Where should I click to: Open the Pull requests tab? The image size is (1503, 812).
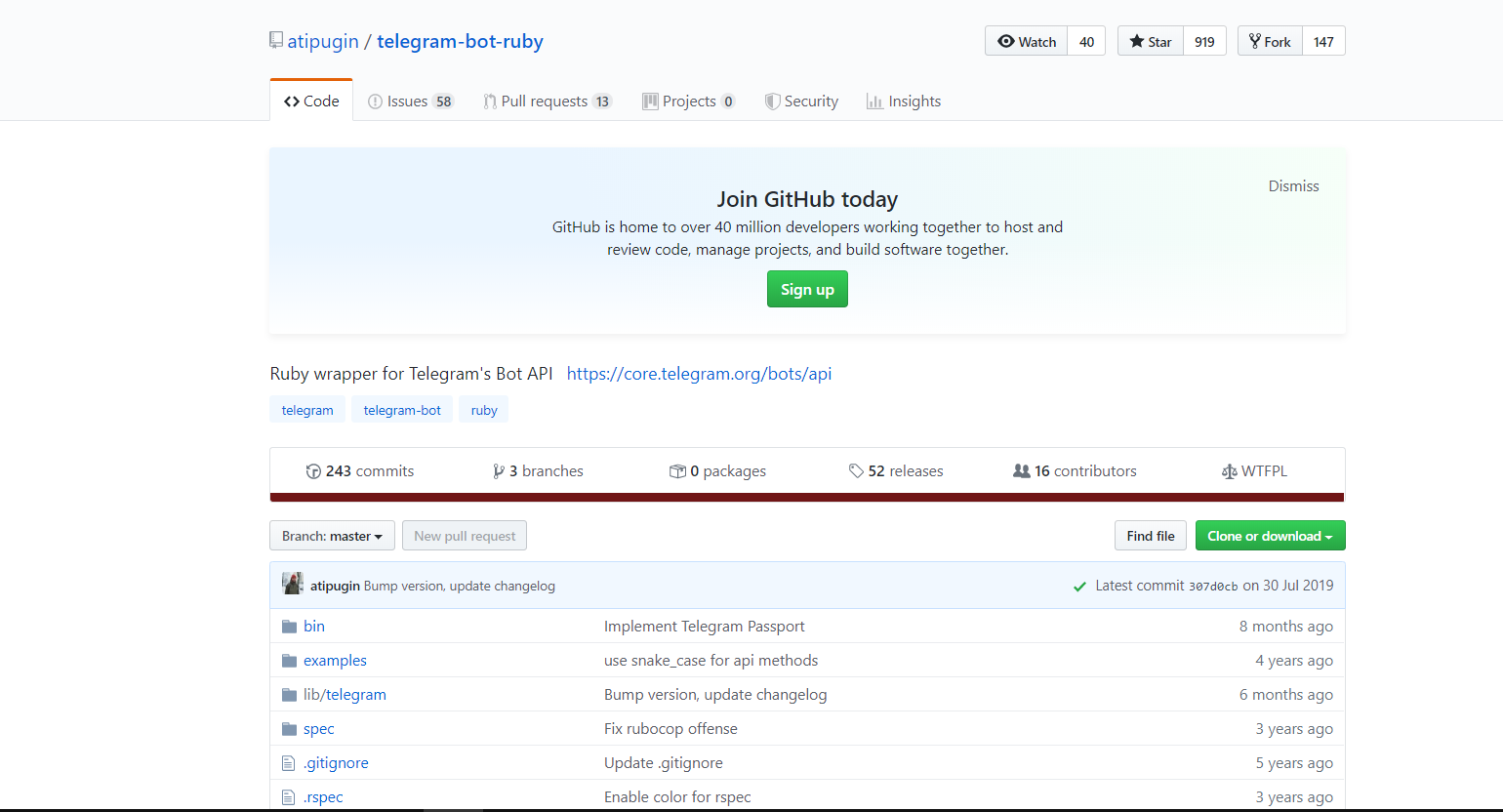pos(548,101)
